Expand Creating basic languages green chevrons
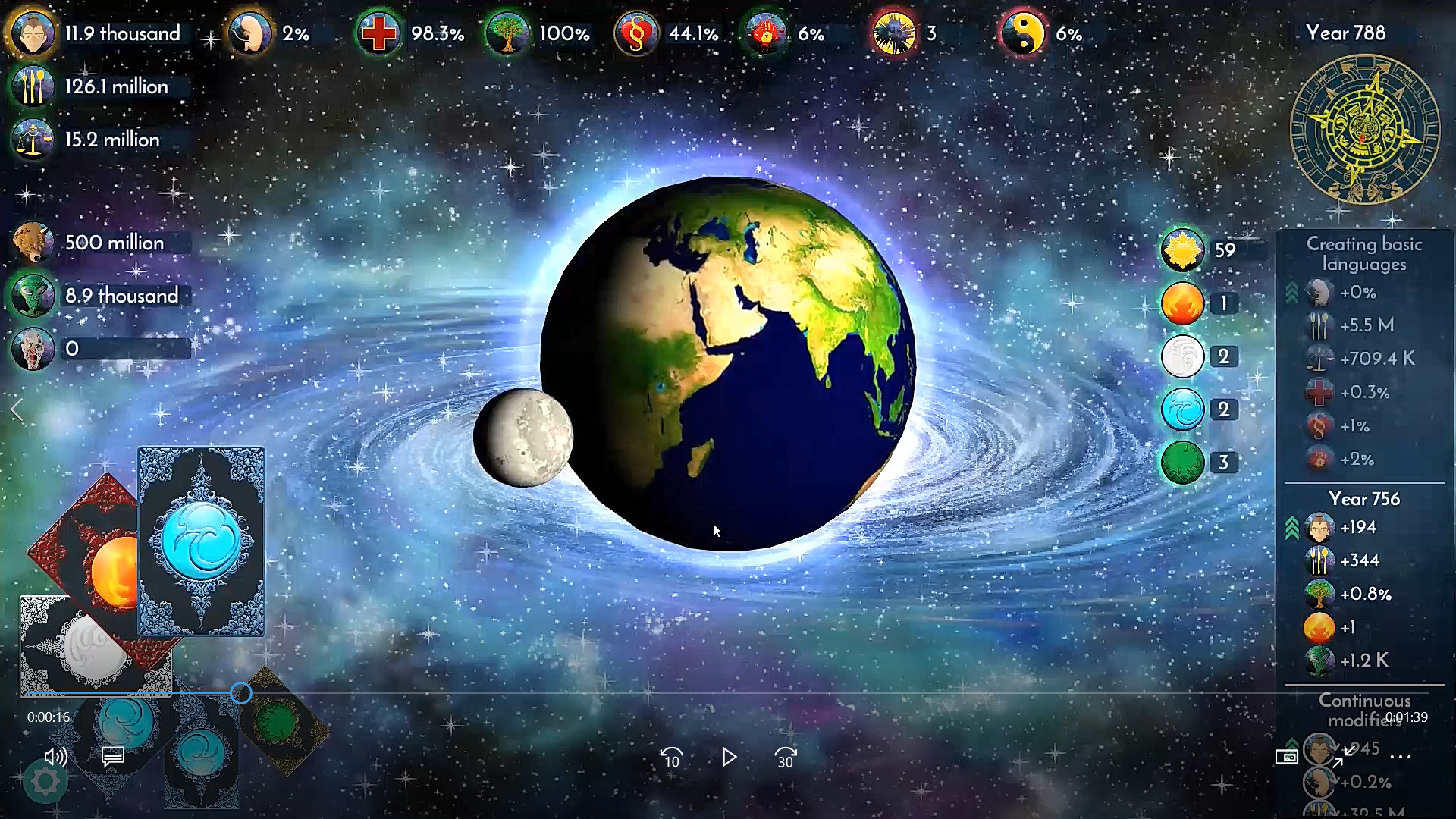The height and width of the screenshot is (819, 1456). pyautogui.click(x=1292, y=293)
